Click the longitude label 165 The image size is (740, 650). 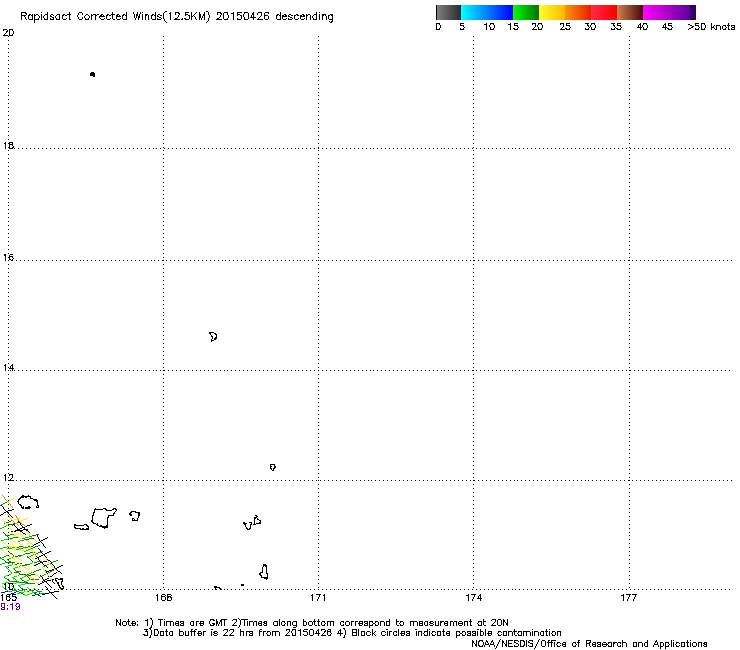point(8,598)
